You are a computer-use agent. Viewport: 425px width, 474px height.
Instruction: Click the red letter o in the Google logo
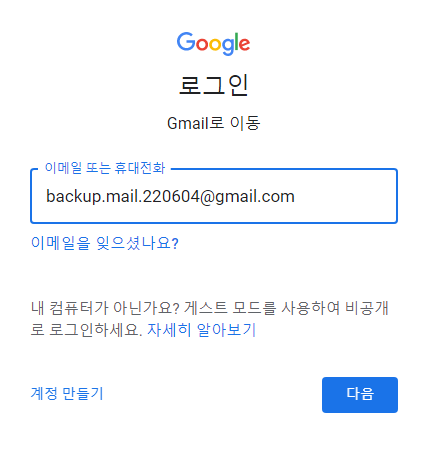point(202,44)
